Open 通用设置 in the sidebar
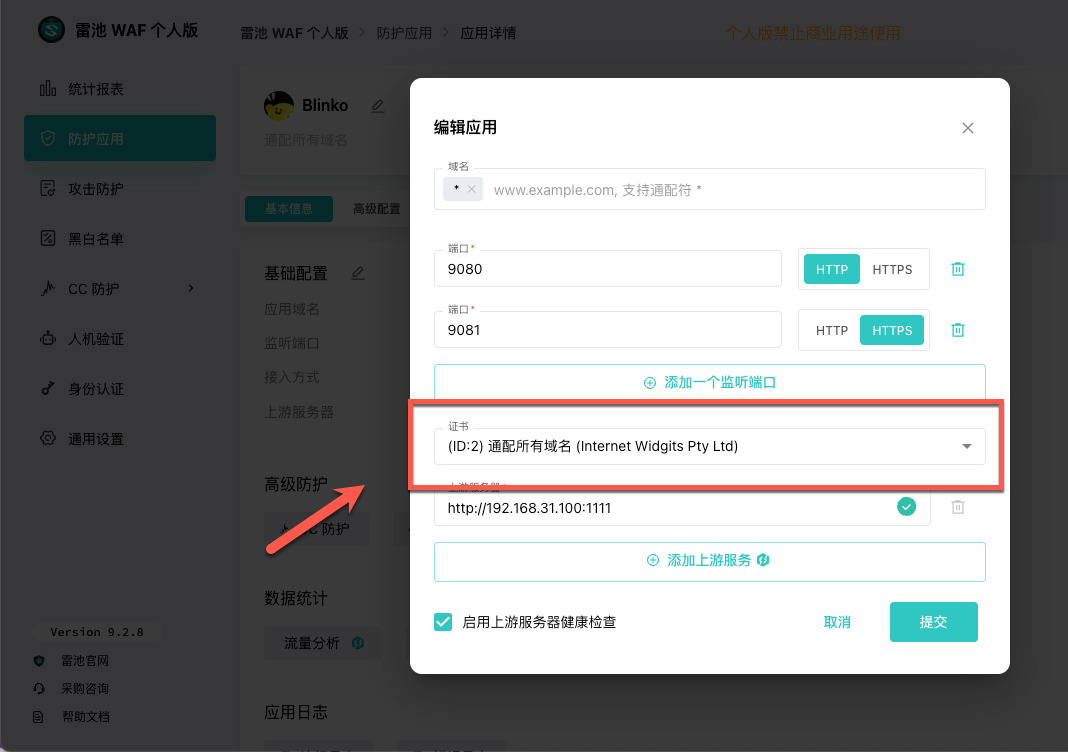 [120, 439]
